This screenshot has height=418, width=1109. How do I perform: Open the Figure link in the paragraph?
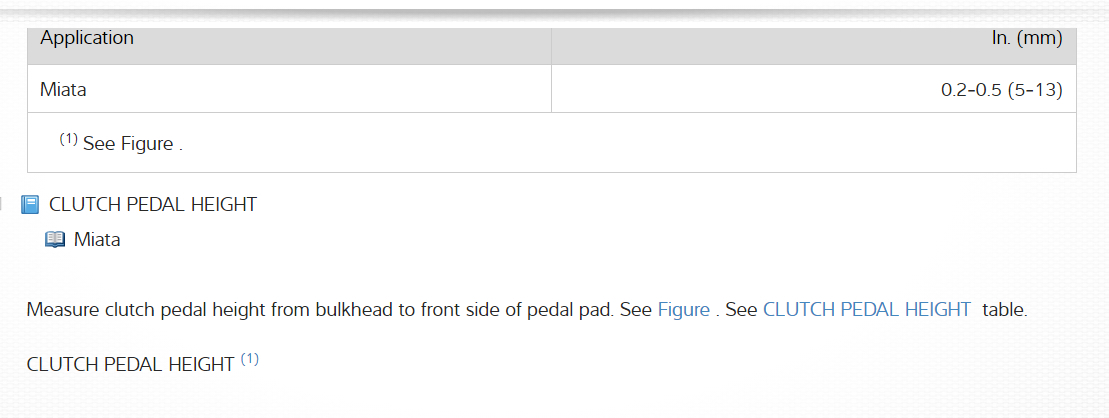point(683,310)
